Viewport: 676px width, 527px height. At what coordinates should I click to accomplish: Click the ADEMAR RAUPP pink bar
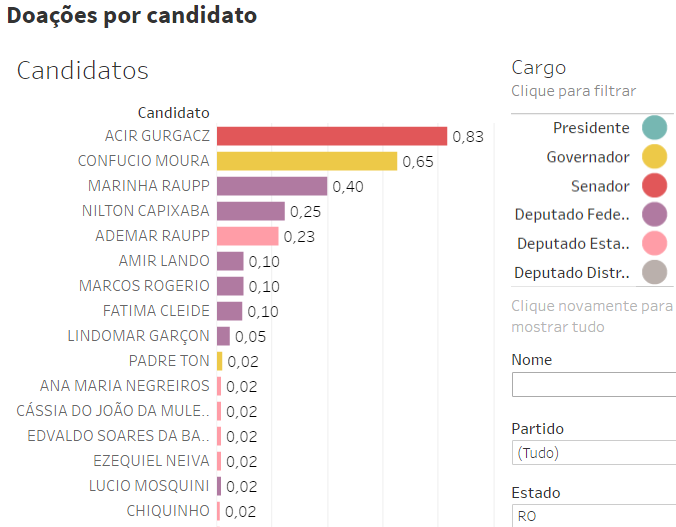247,236
